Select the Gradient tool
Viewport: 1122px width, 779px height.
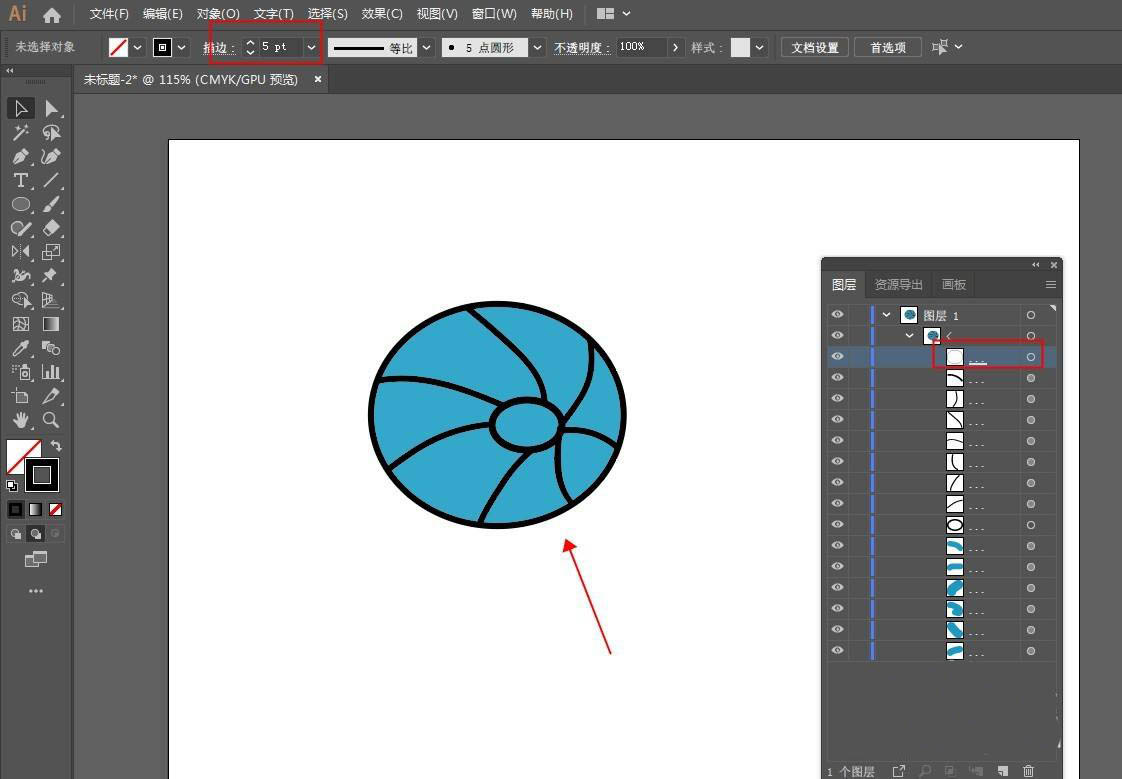click(51, 324)
